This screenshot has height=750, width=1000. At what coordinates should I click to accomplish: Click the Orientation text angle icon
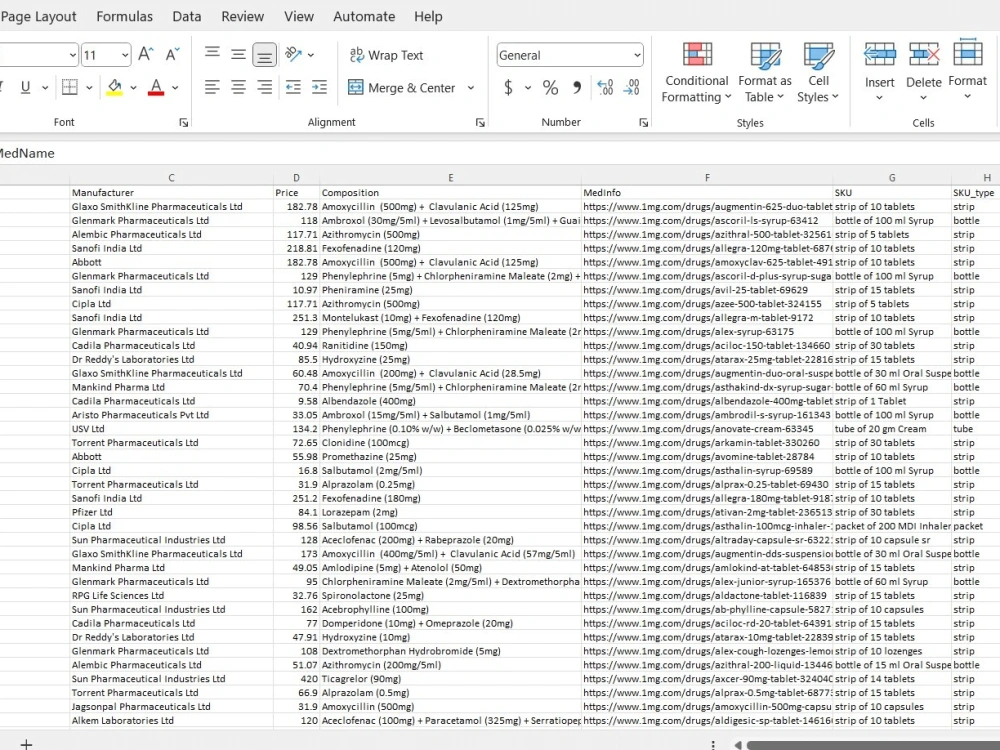coord(293,54)
